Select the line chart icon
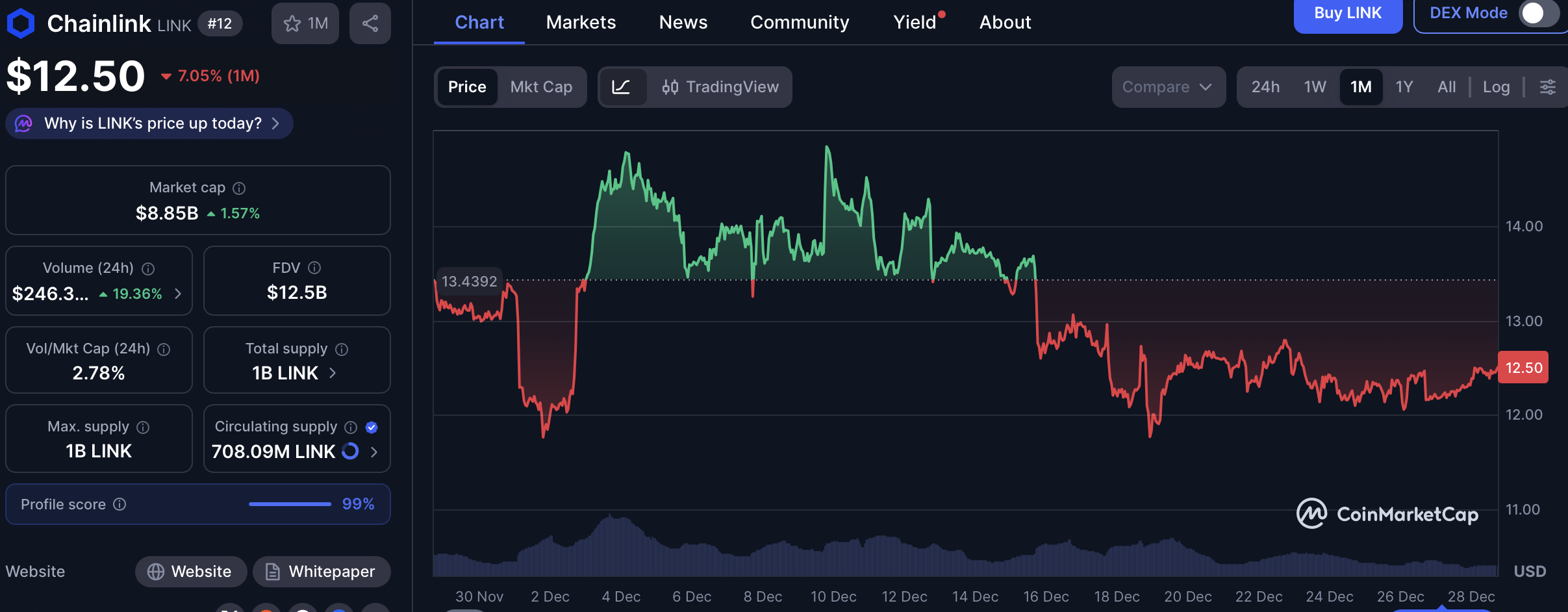The height and width of the screenshot is (612, 1568). pyautogui.click(x=622, y=86)
